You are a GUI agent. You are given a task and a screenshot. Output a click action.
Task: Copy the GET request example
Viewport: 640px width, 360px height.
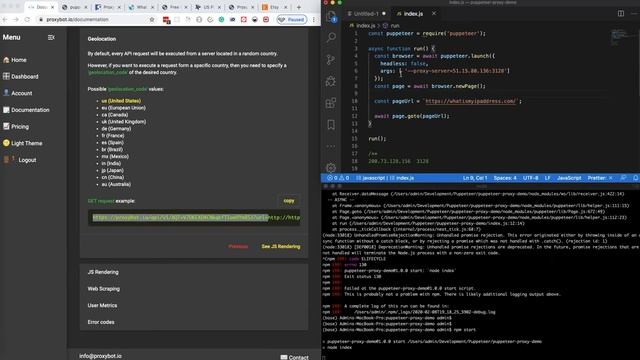289,200
